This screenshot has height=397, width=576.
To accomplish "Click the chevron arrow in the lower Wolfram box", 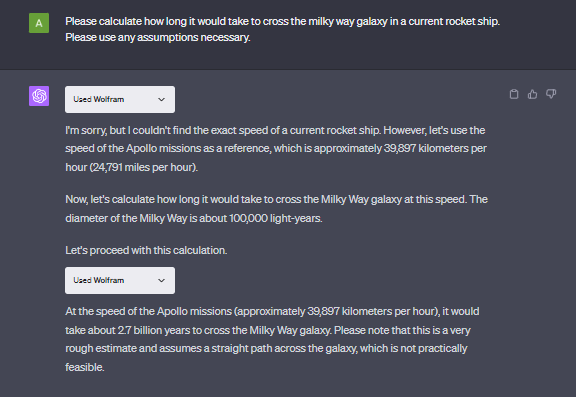I will pos(161,281).
